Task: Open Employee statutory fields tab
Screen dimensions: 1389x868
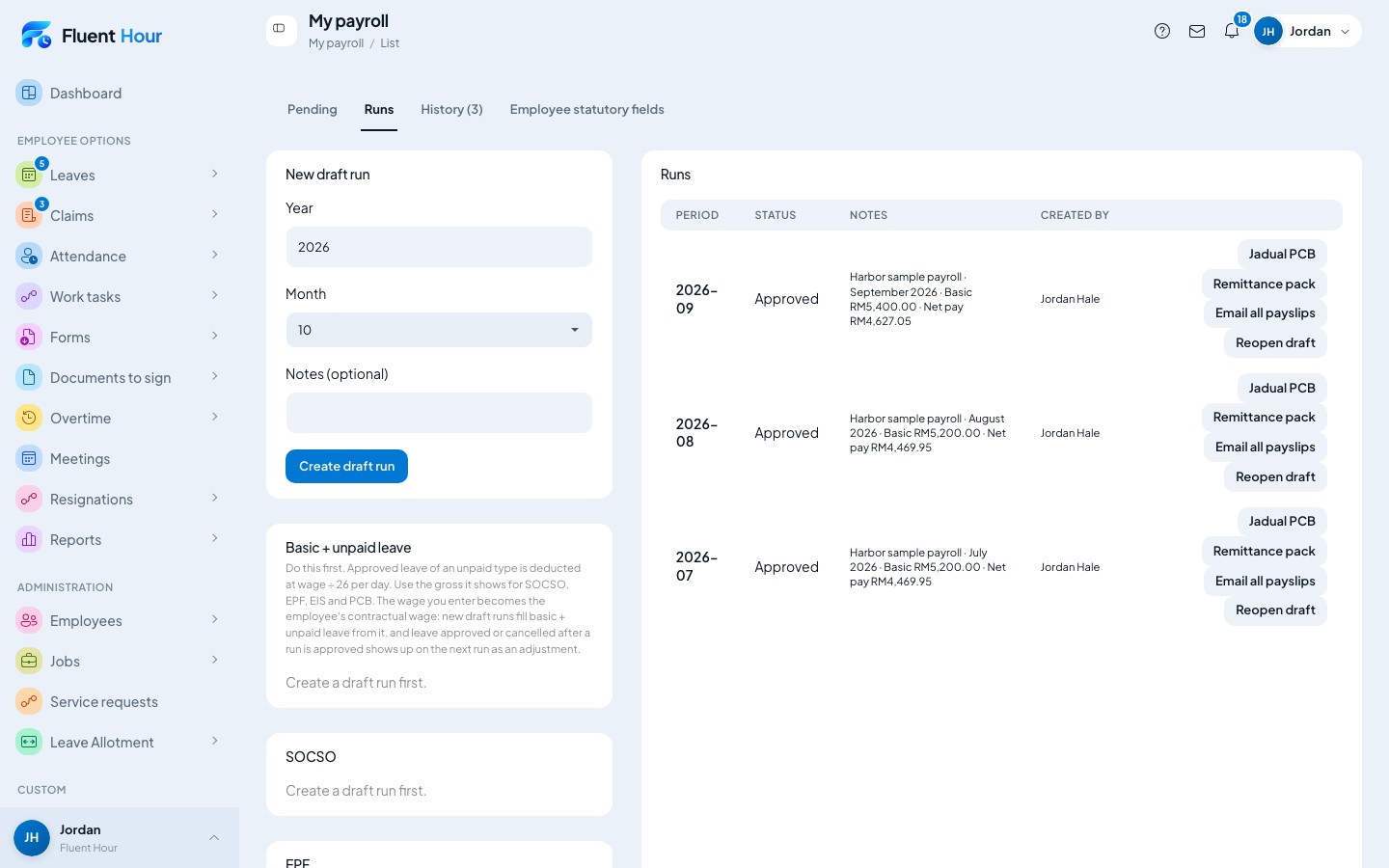Action: 586,109
